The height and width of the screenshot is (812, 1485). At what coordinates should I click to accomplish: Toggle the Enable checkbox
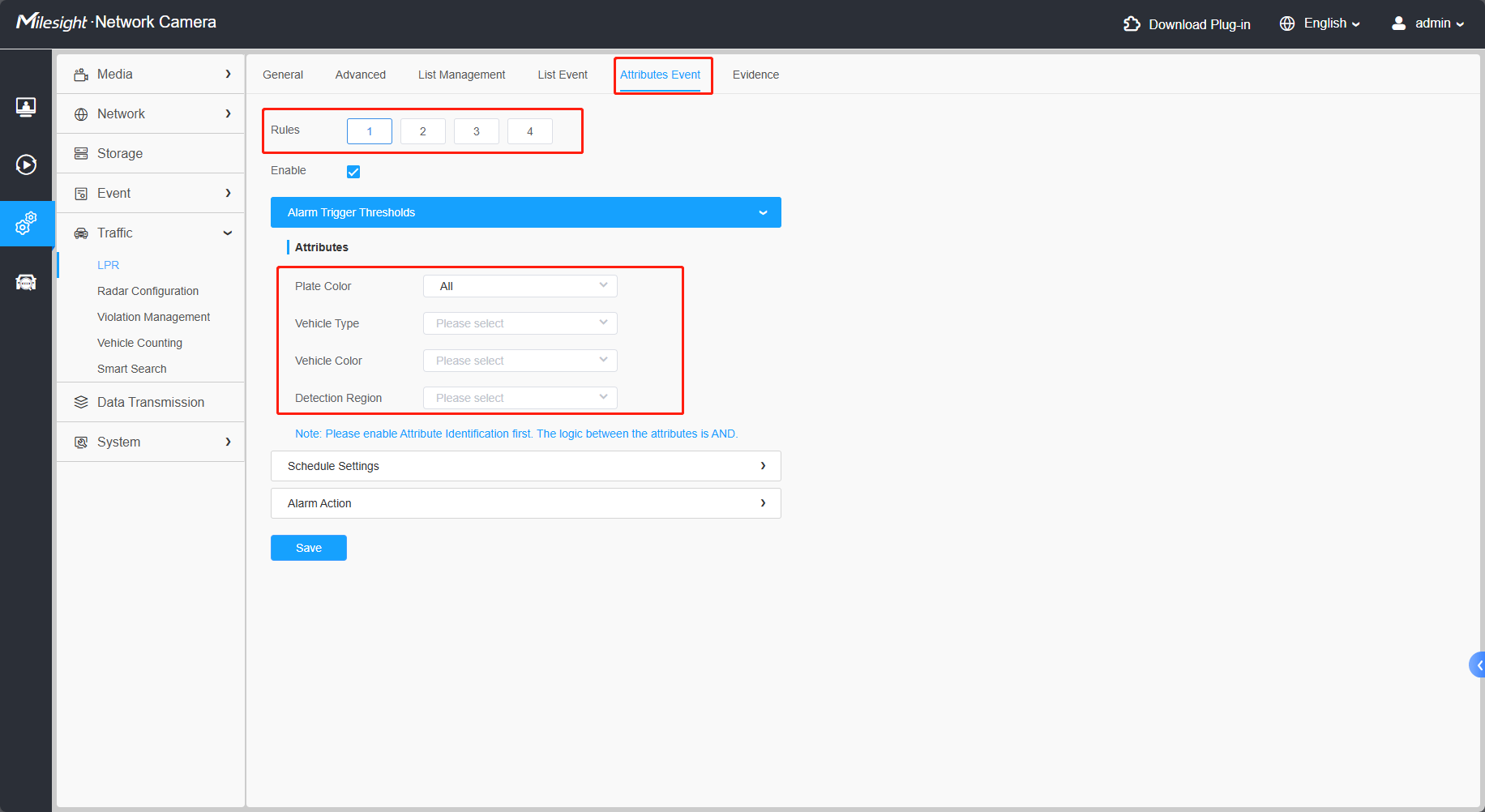click(353, 172)
